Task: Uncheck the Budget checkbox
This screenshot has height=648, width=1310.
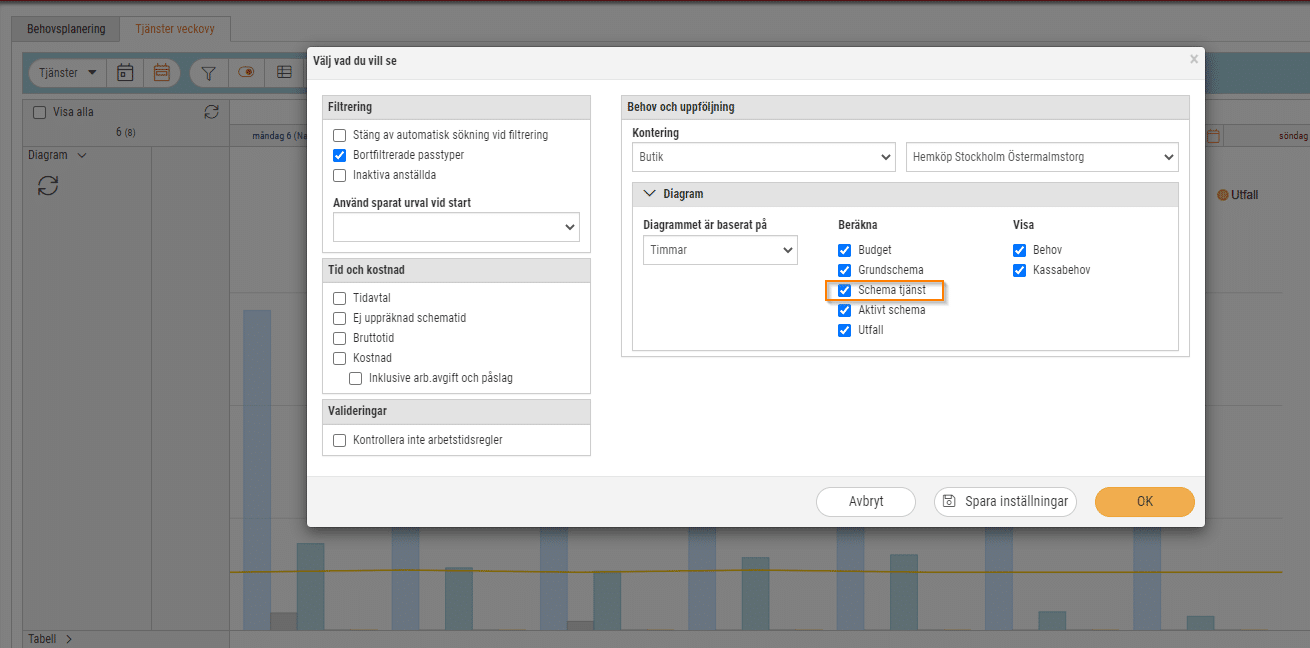Action: [845, 250]
